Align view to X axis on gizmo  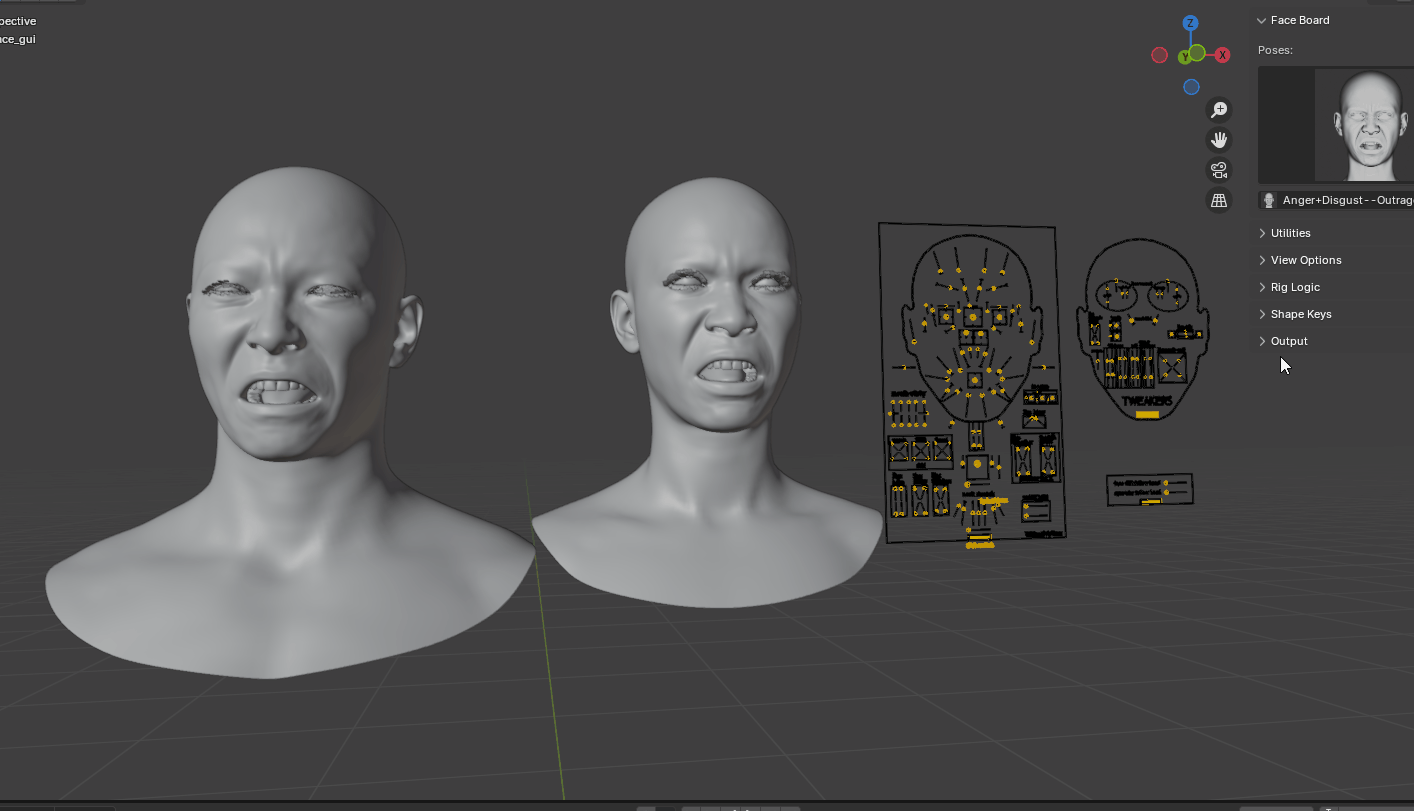click(x=1222, y=56)
